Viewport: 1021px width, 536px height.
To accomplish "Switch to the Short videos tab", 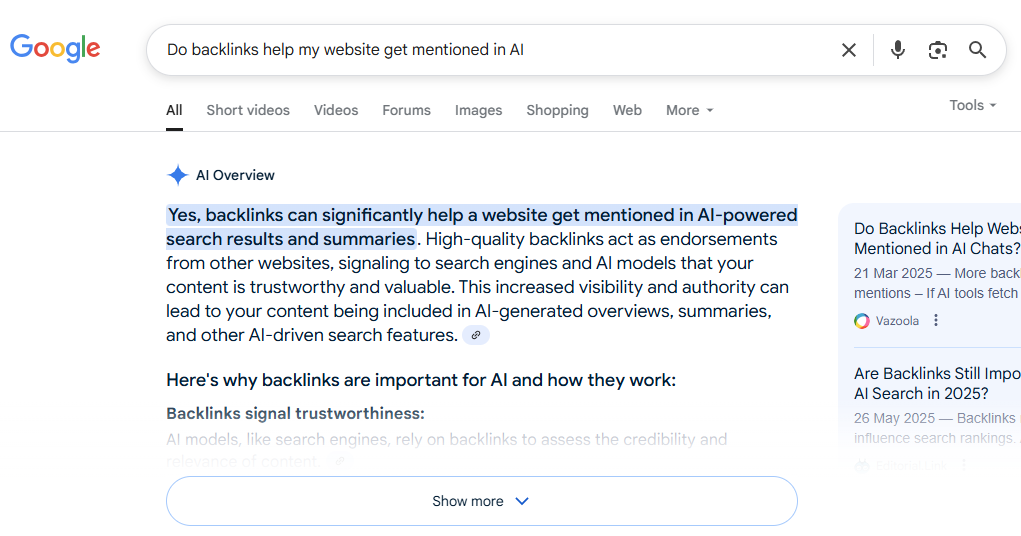I will 248,110.
